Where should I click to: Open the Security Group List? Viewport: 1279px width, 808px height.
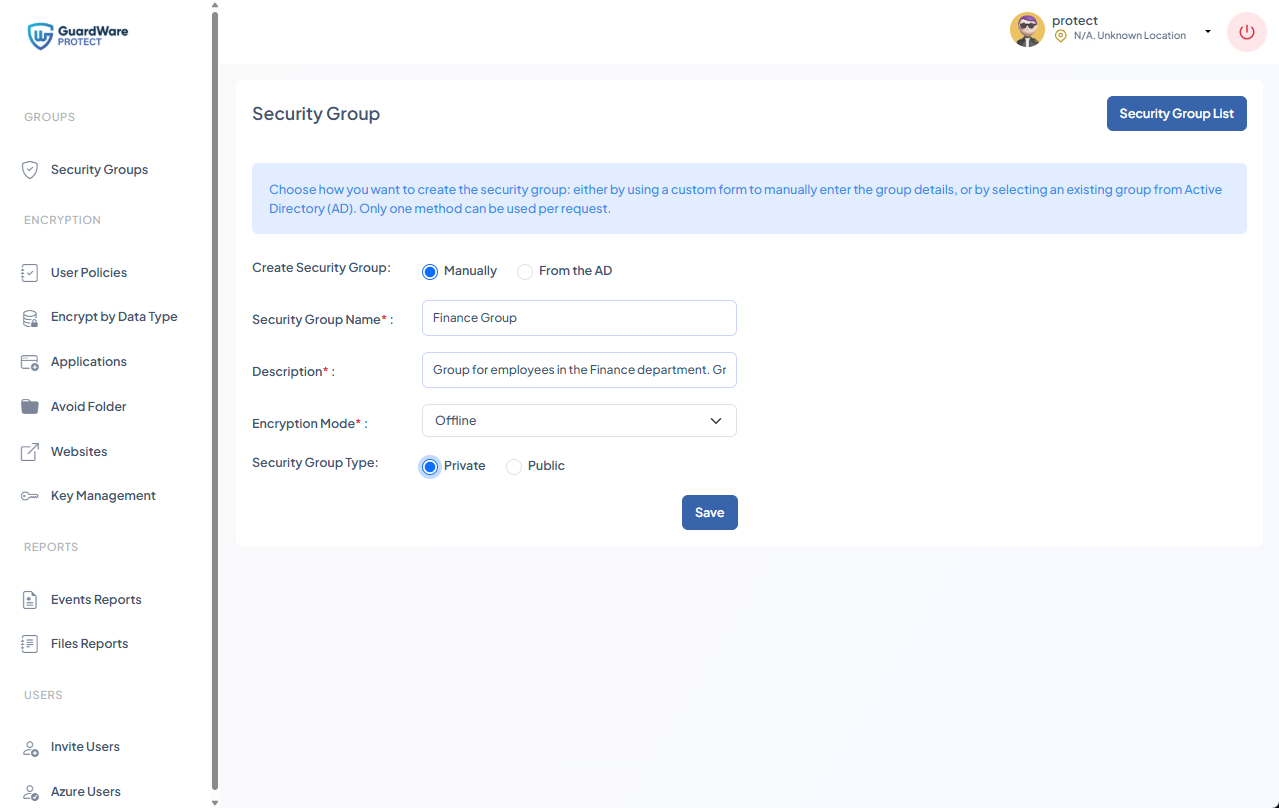pyautogui.click(x=1176, y=113)
